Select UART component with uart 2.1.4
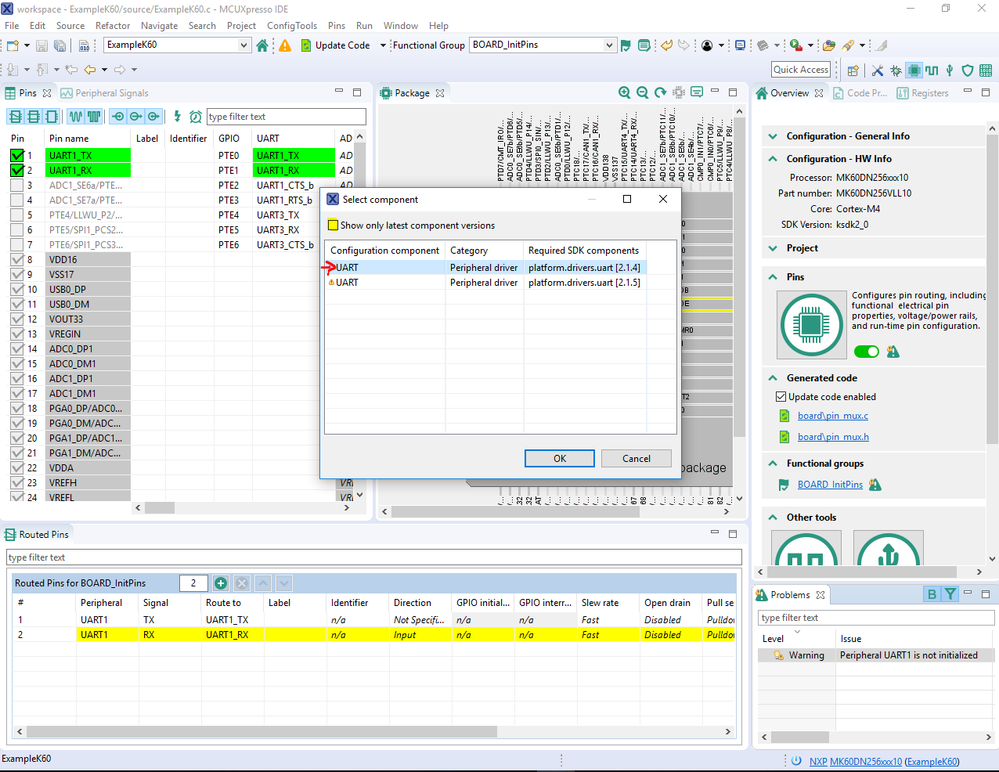999x772 pixels. coord(485,268)
